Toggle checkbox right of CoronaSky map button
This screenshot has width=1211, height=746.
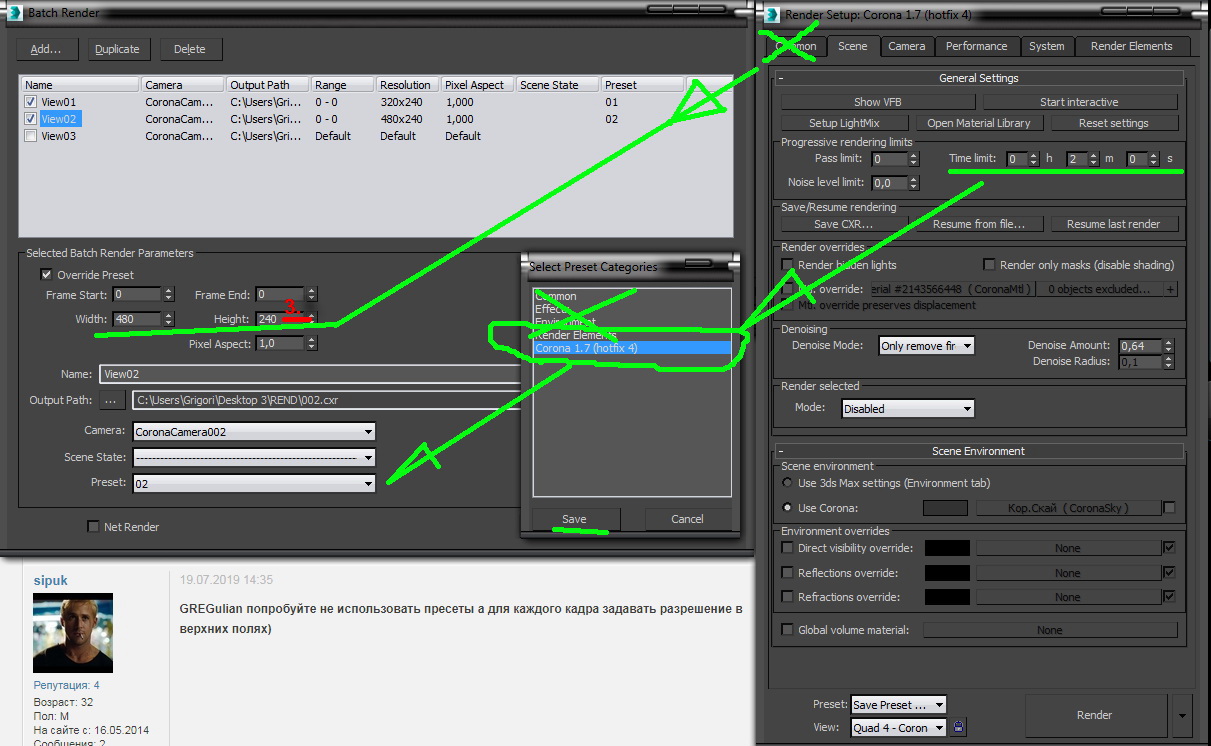(1170, 508)
